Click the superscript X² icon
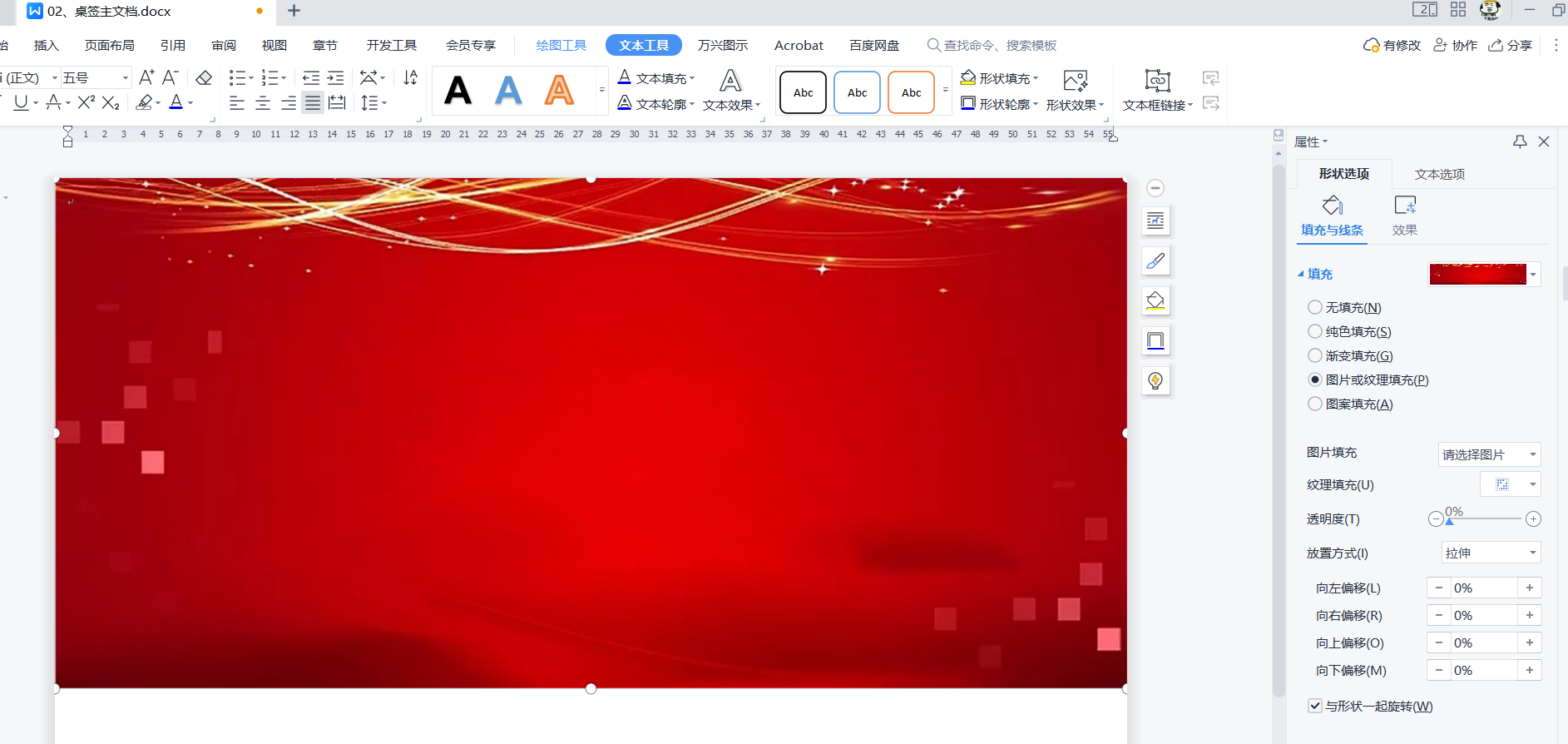This screenshot has width=1568, height=744. pos(86,102)
